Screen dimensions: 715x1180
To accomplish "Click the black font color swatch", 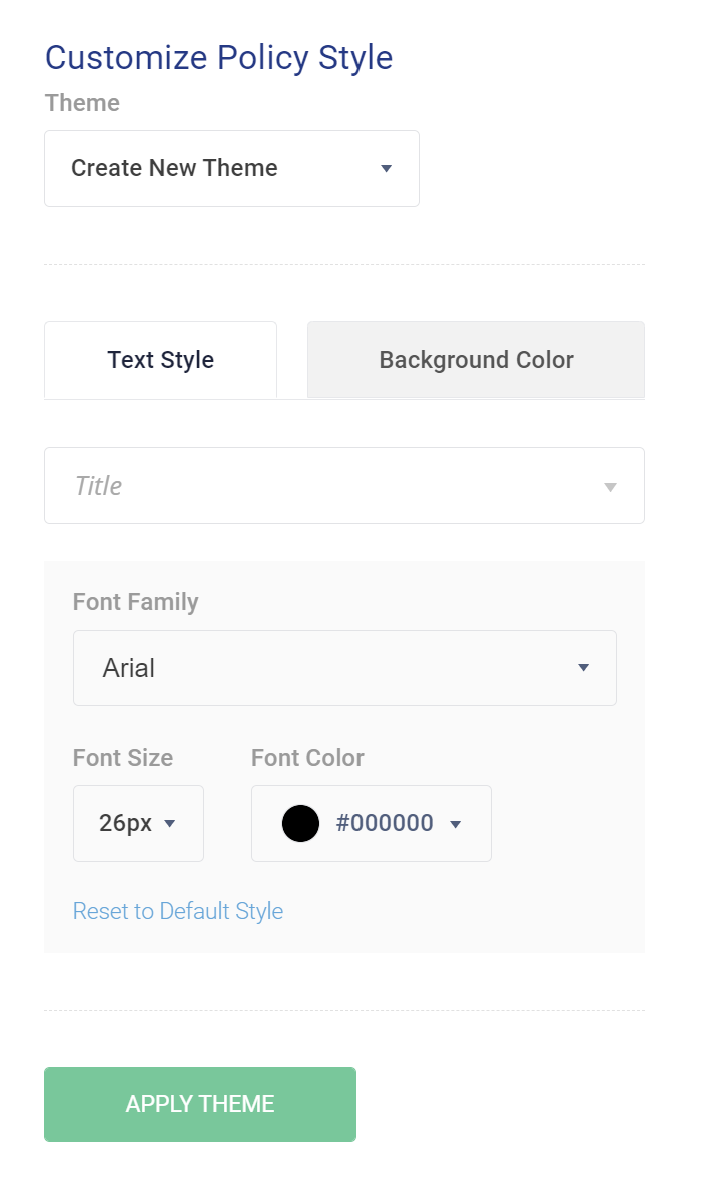I will 300,823.
